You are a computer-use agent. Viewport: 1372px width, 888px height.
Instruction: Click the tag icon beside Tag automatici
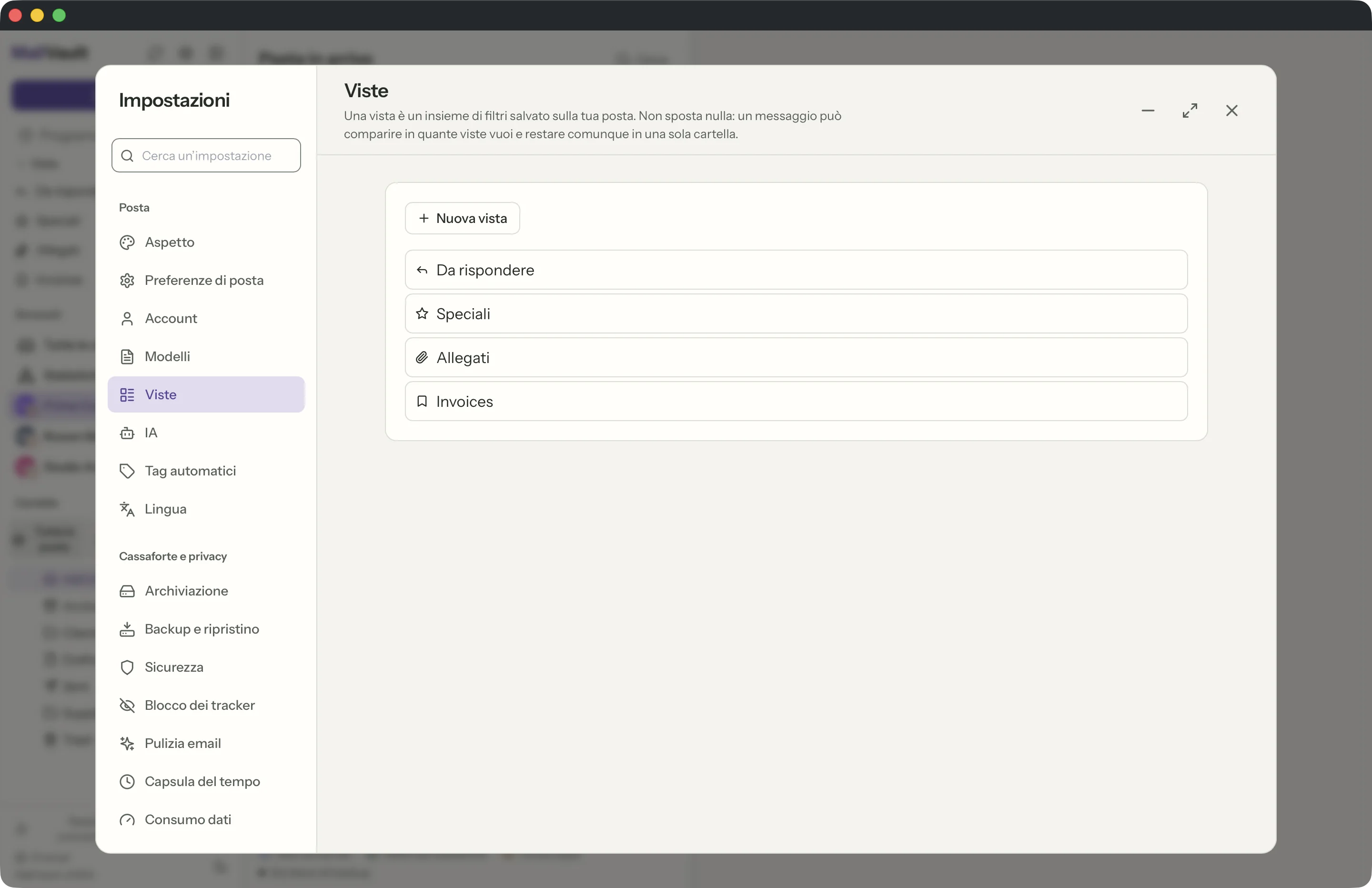[x=127, y=471]
